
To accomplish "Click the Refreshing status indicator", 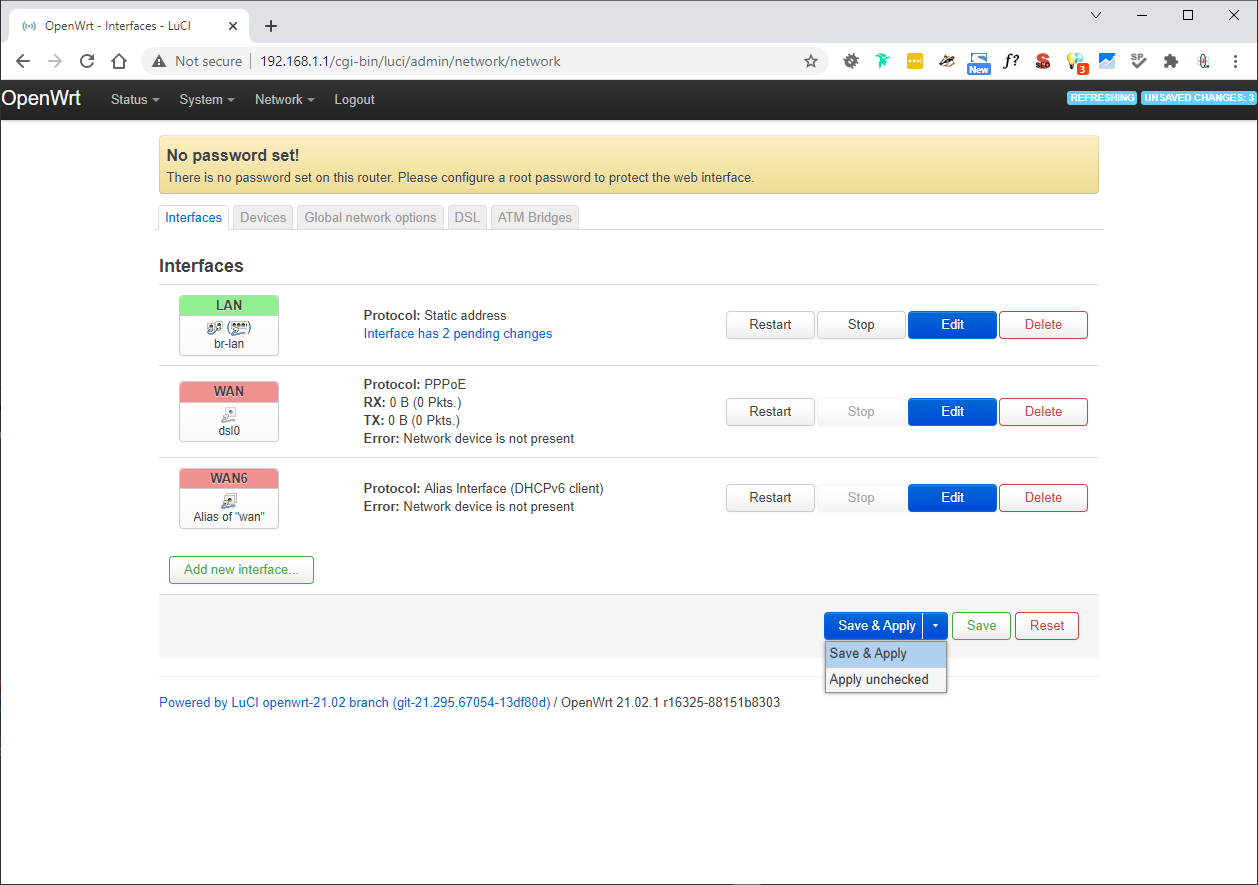I will click(x=1102, y=98).
